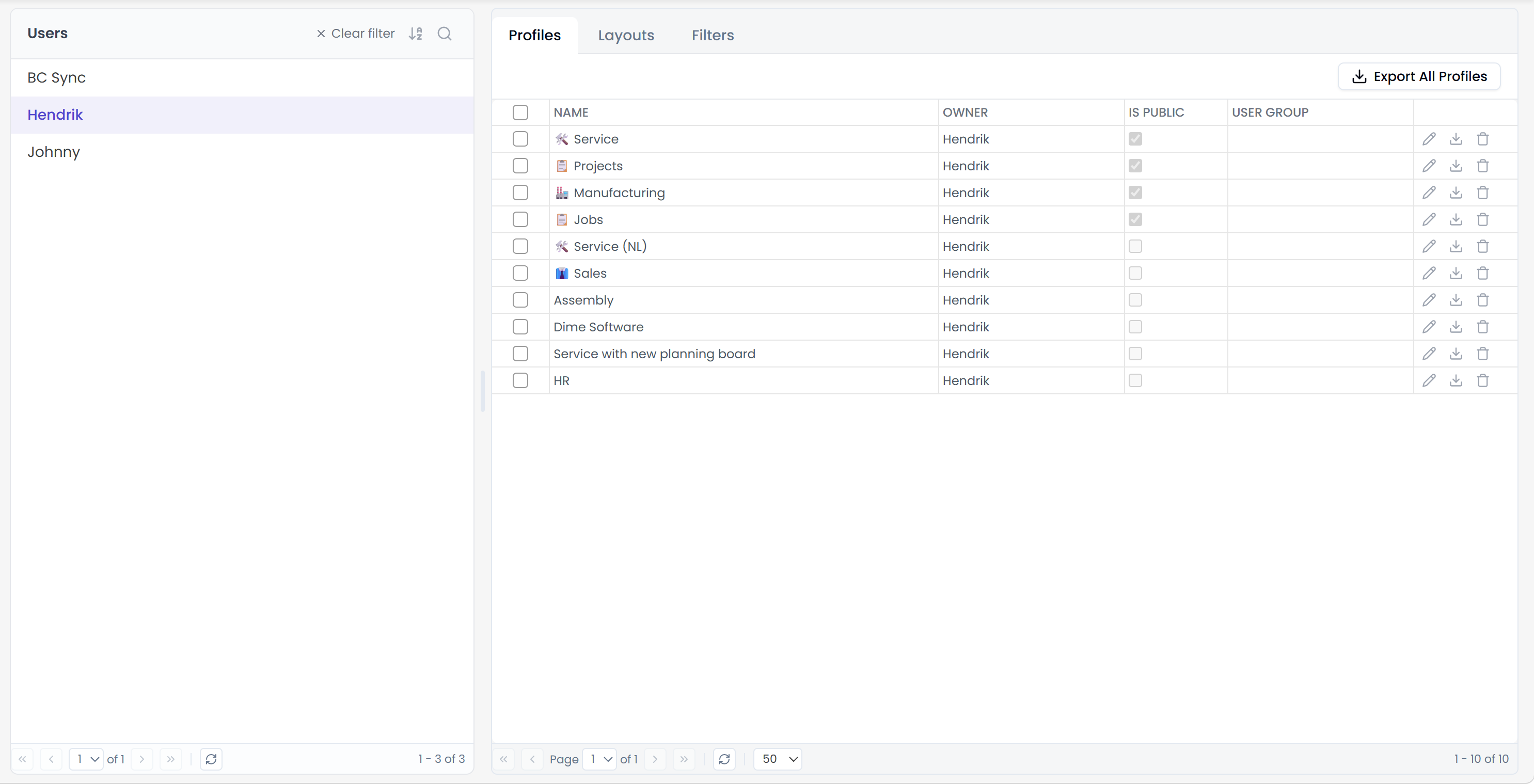Select the Assembly row checkbox
Image resolution: width=1534 pixels, height=784 pixels.
(x=520, y=299)
